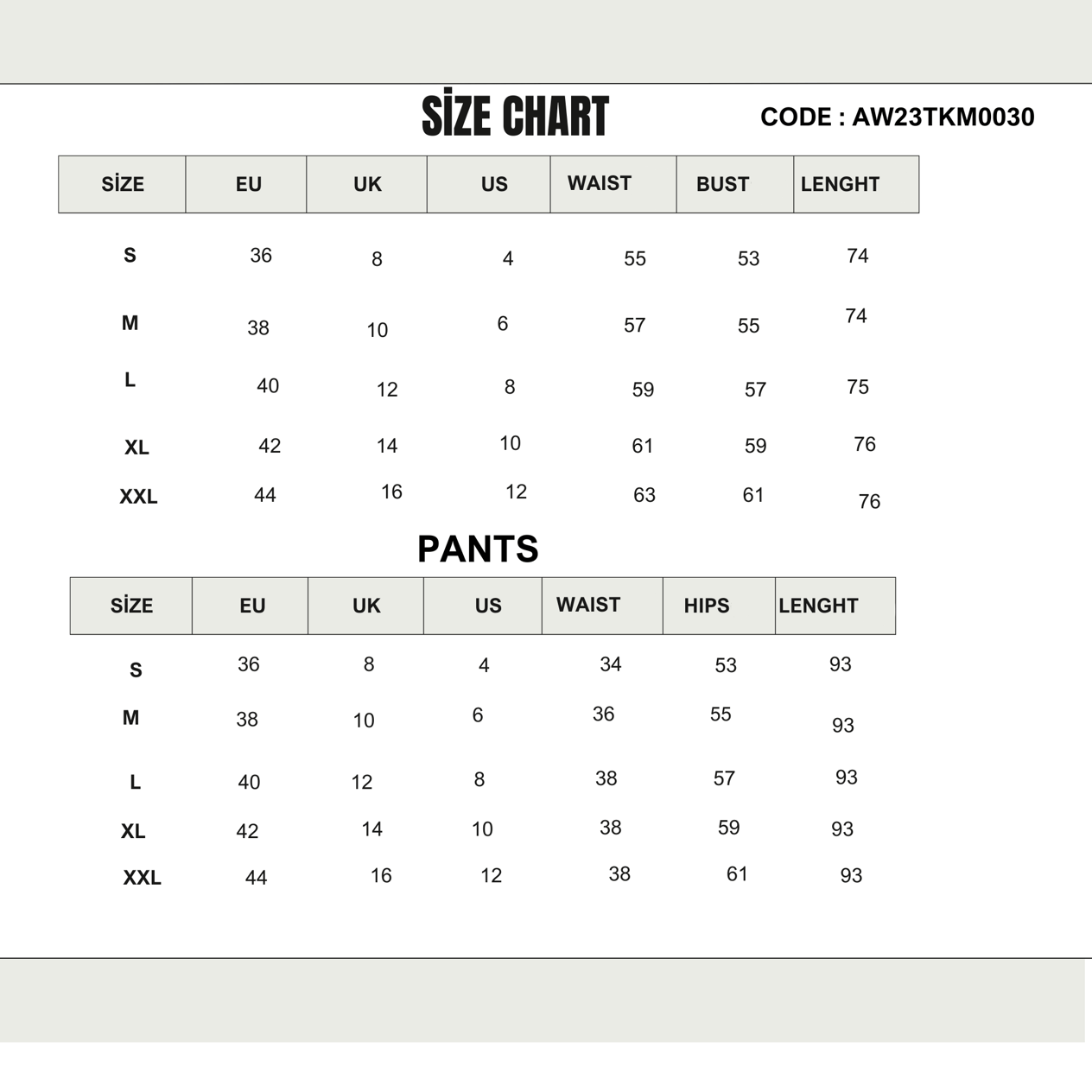Image resolution: width=1092 pixels, height=1092 pixels.
Task: Click the SİZE header in pants table
Action: coord(131,606)
